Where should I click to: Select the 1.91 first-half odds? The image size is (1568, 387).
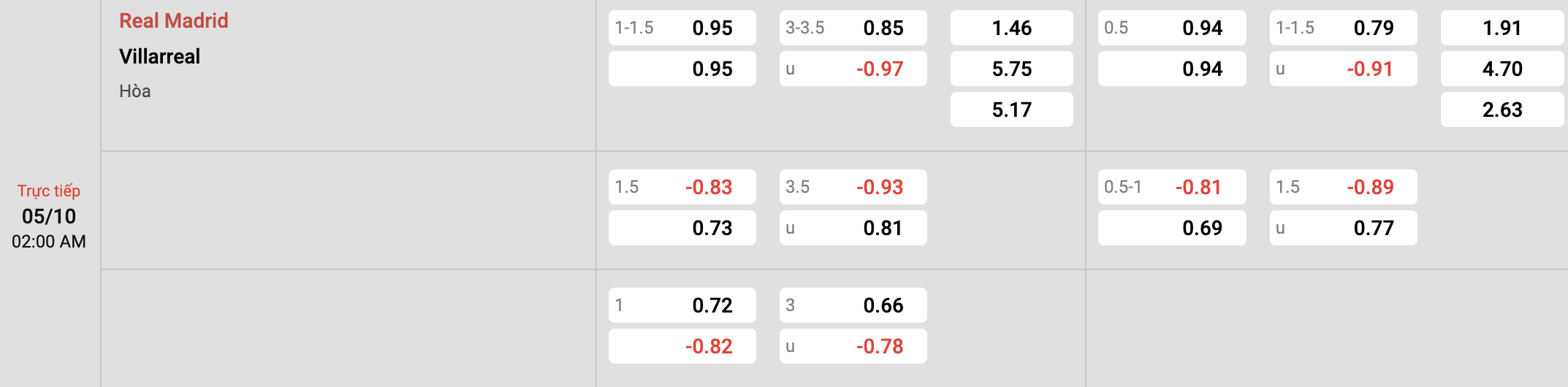1502,28
